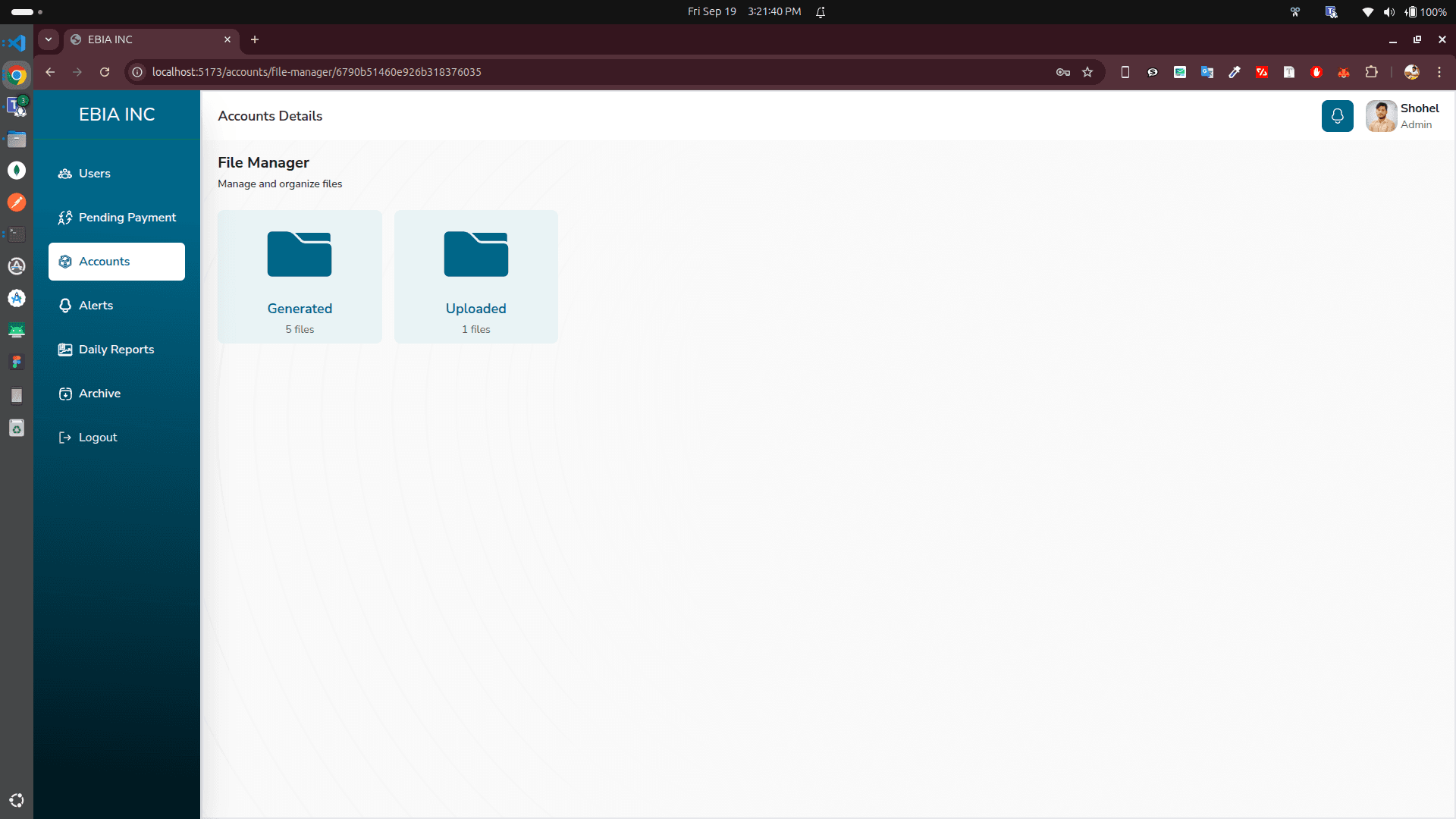Click the page reload icon
This screenshot has width=1456, height=819.
coord(105,72)
